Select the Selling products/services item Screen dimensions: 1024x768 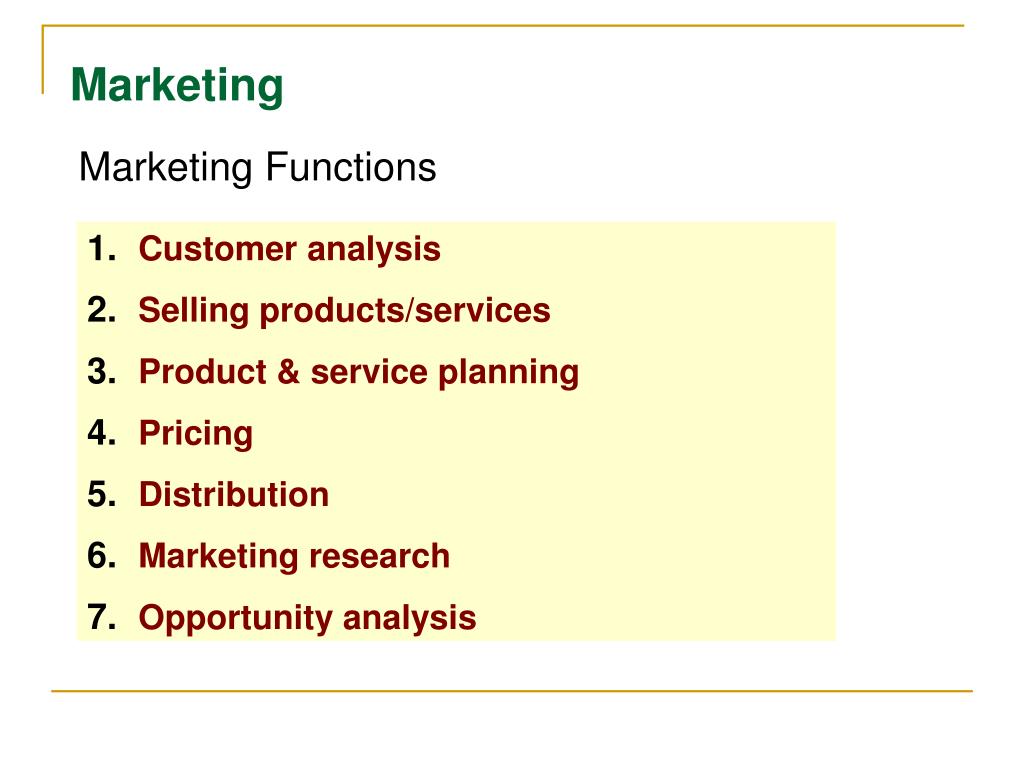click(x=344, y=310)
